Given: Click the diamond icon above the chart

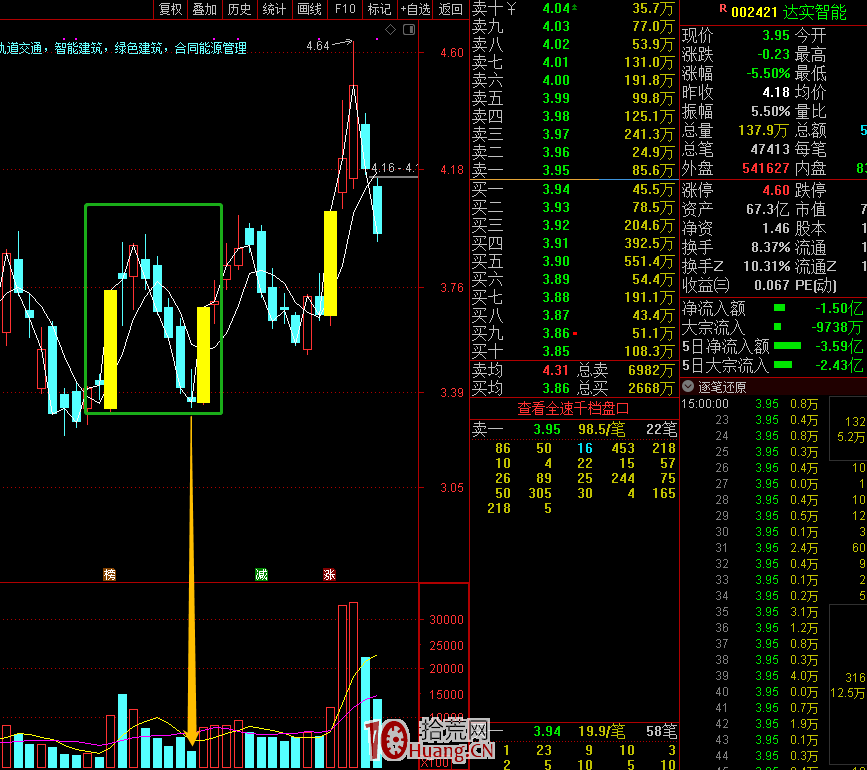Looking at the screenshot, I should [x=390, y=29].
